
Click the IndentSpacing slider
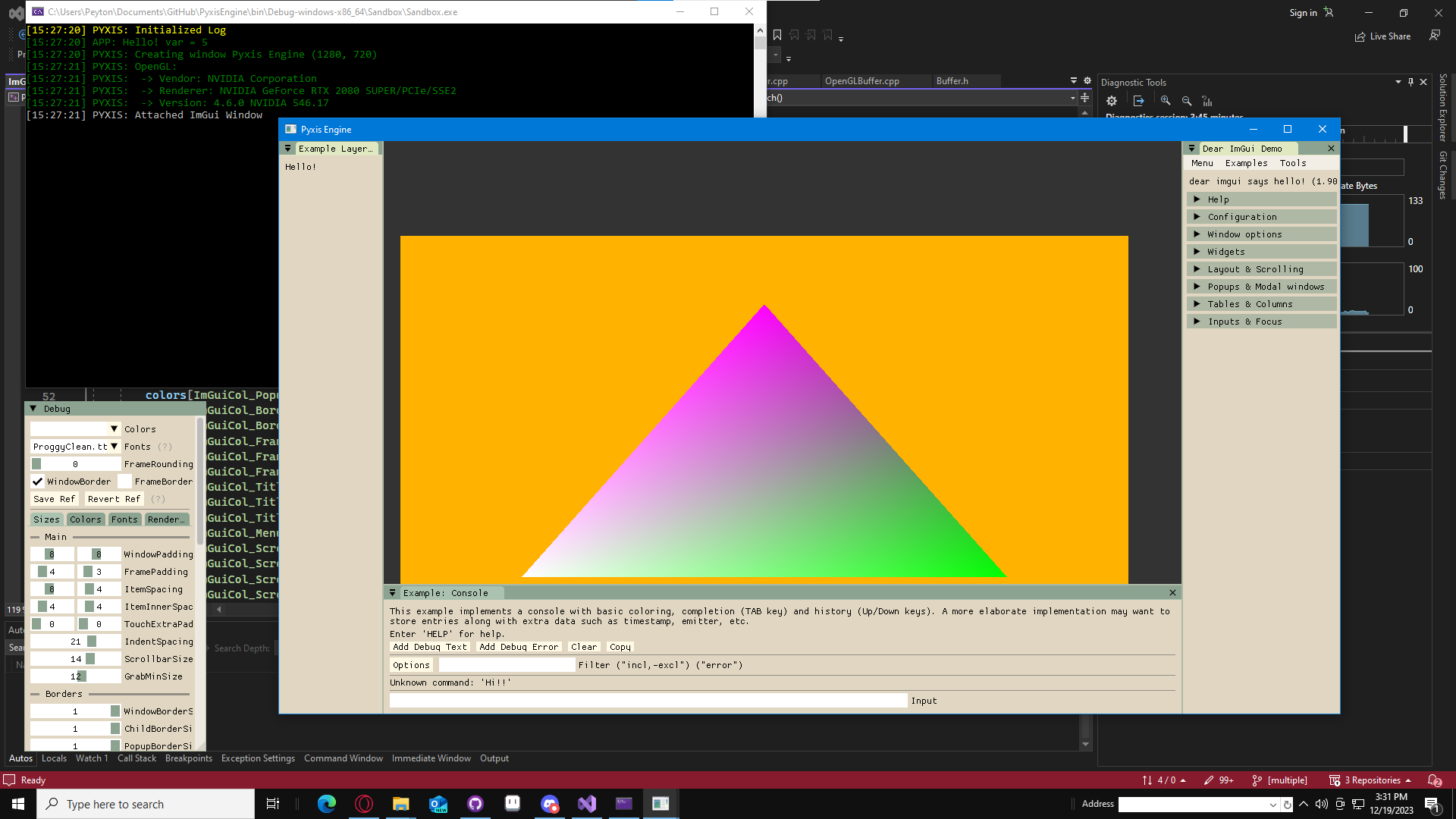point(75,642)
